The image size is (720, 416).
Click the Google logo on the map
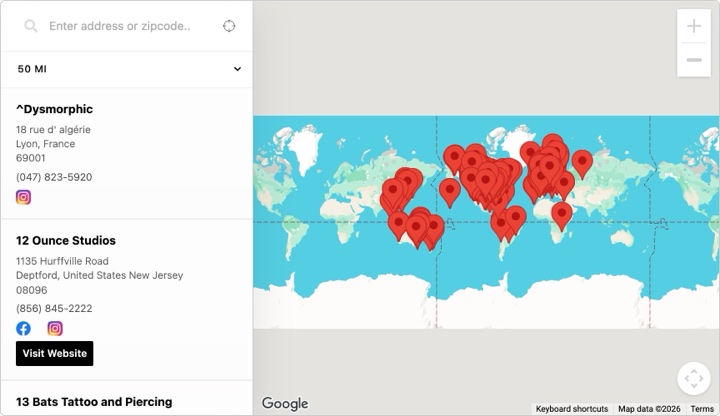pyautogui.click(x=285, y=404)
